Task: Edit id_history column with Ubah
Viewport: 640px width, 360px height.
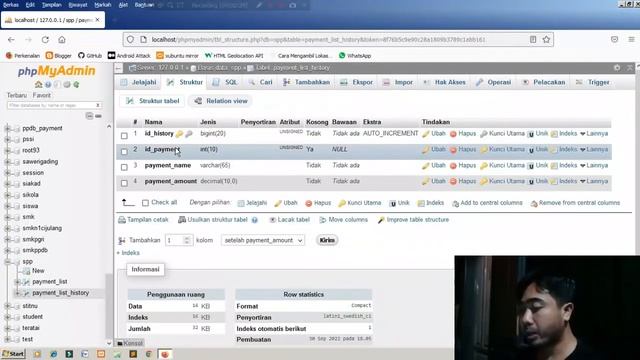Action: click(x=434, y=133)
